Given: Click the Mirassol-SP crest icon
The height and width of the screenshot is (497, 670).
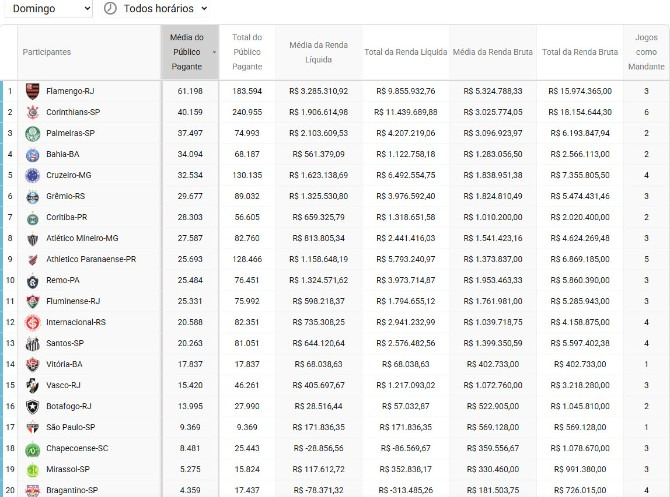Looking at the screenshot, I should [x=32, y=470].
